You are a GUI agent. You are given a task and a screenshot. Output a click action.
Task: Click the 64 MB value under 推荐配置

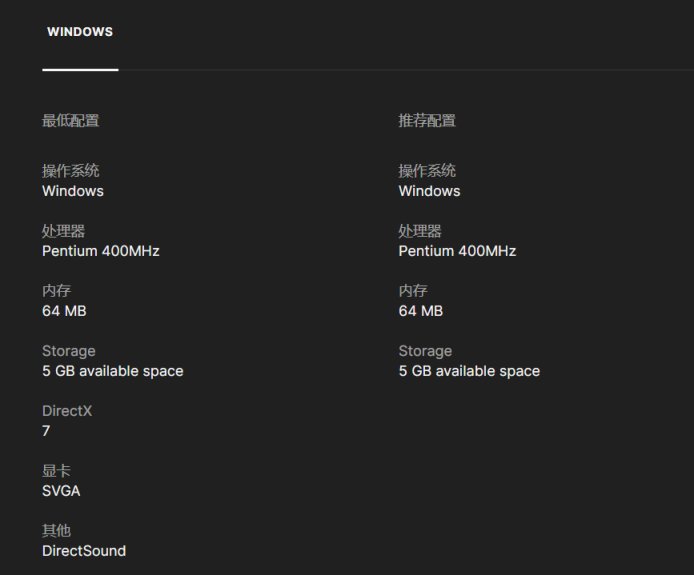(420, 311)
